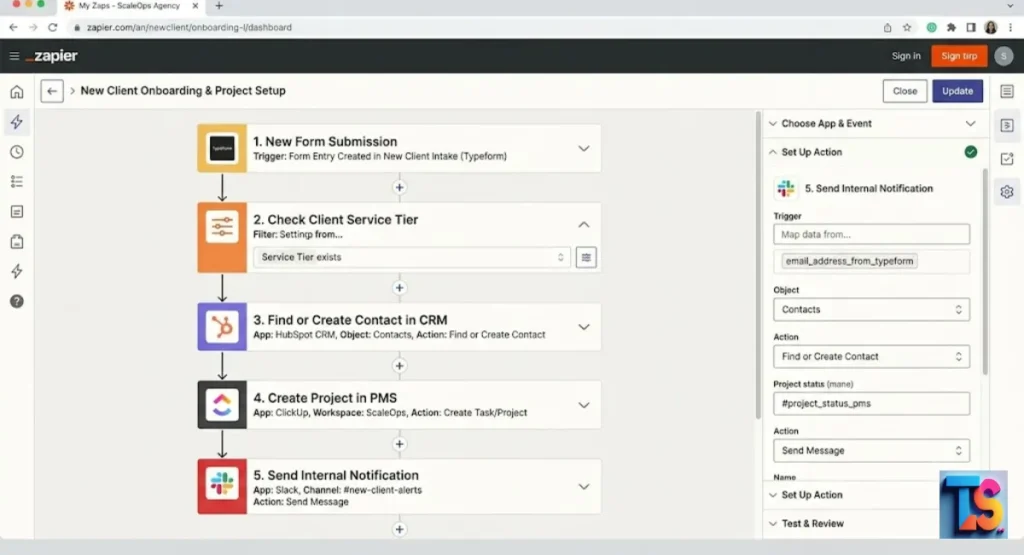Click the ClickUp icon on step 4
Viewport: 1024px width, 555px height.
222,405
